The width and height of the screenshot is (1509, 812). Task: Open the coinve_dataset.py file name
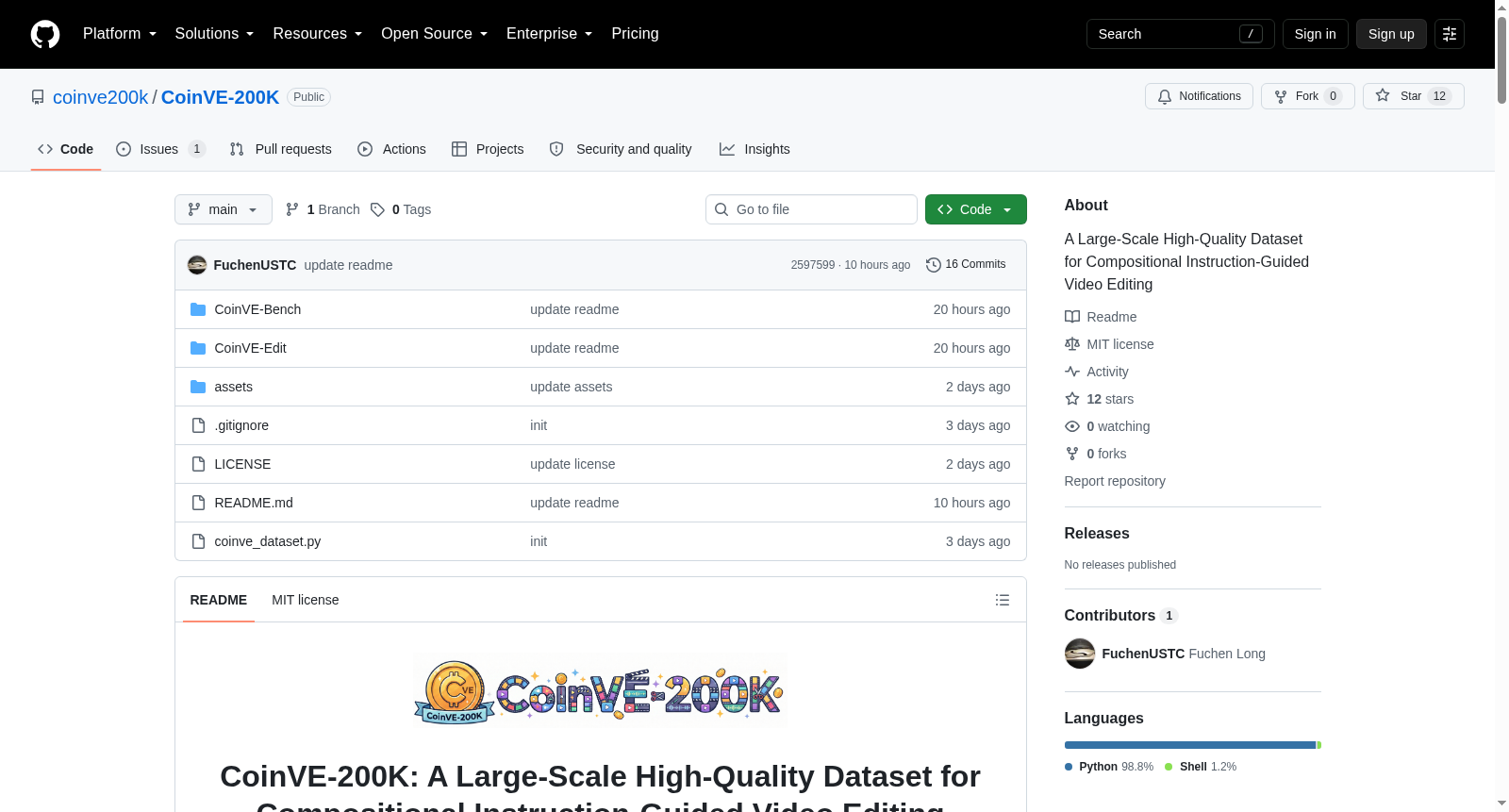point(268,541)
